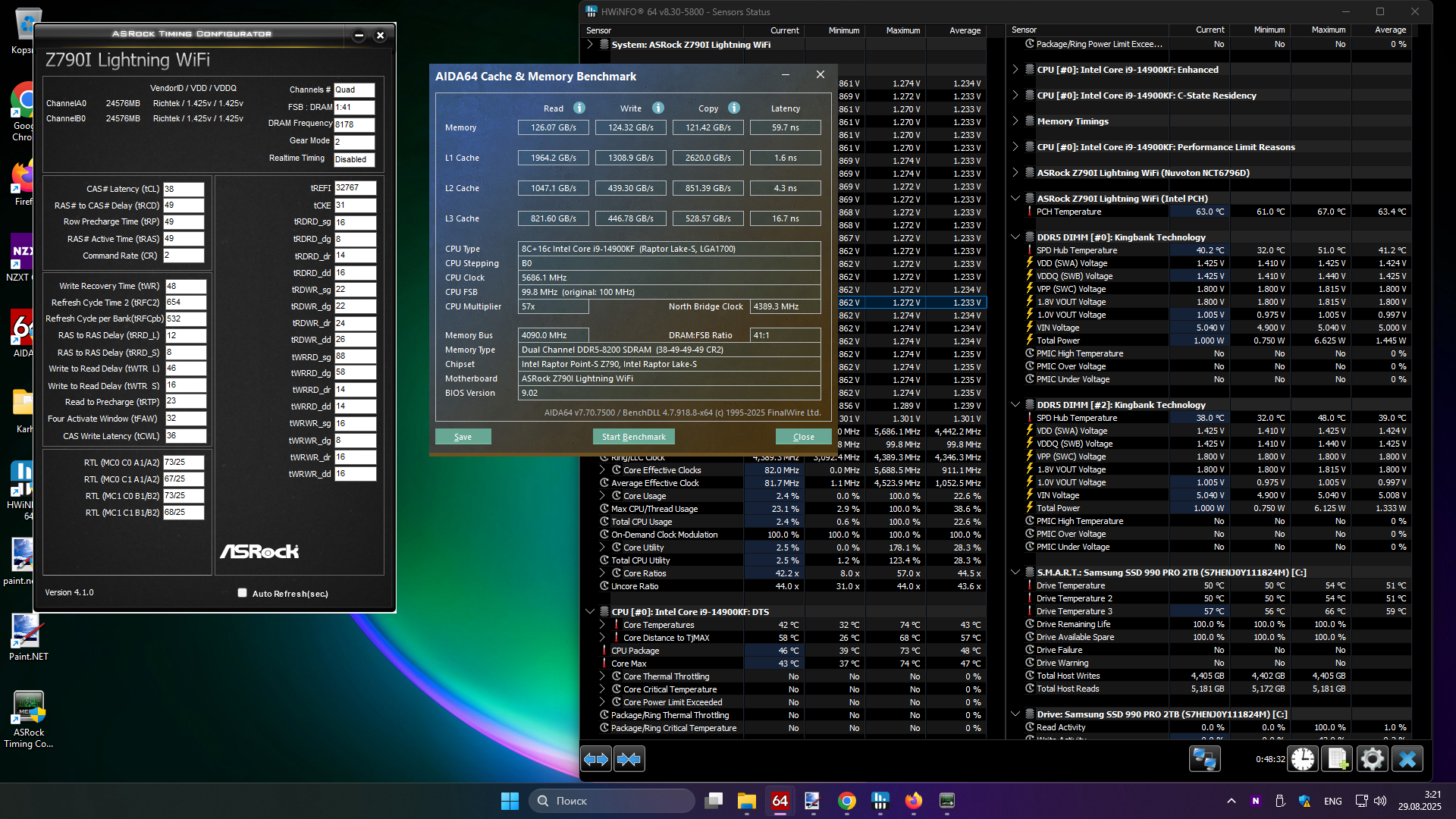
Task: Collapse CPU i9-14900KF: DTS group
Action: (x=590, y=612)
